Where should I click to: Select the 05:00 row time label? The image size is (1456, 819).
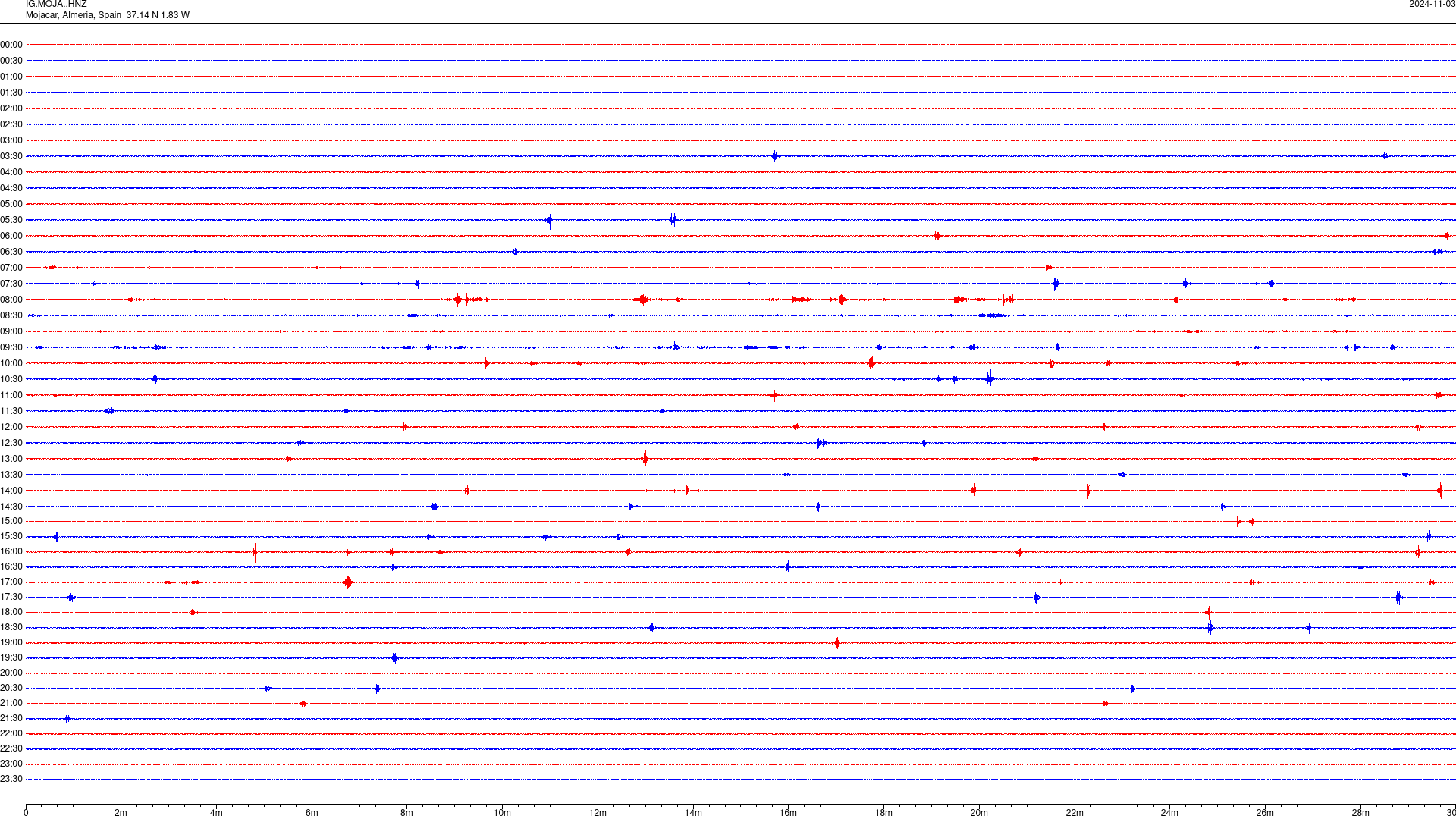click(x=11, y=204)
